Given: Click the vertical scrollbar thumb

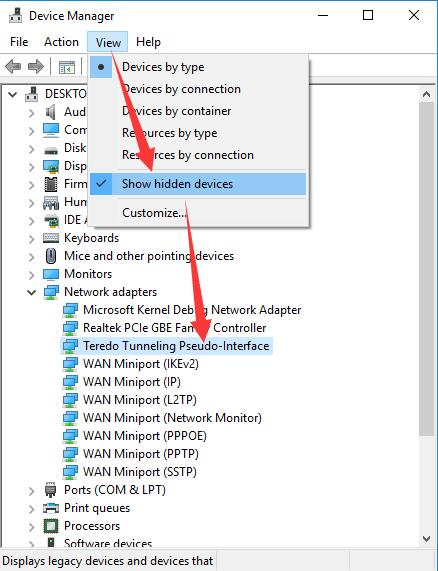Looking at the screenshot, I should click(x=426, y=268).
